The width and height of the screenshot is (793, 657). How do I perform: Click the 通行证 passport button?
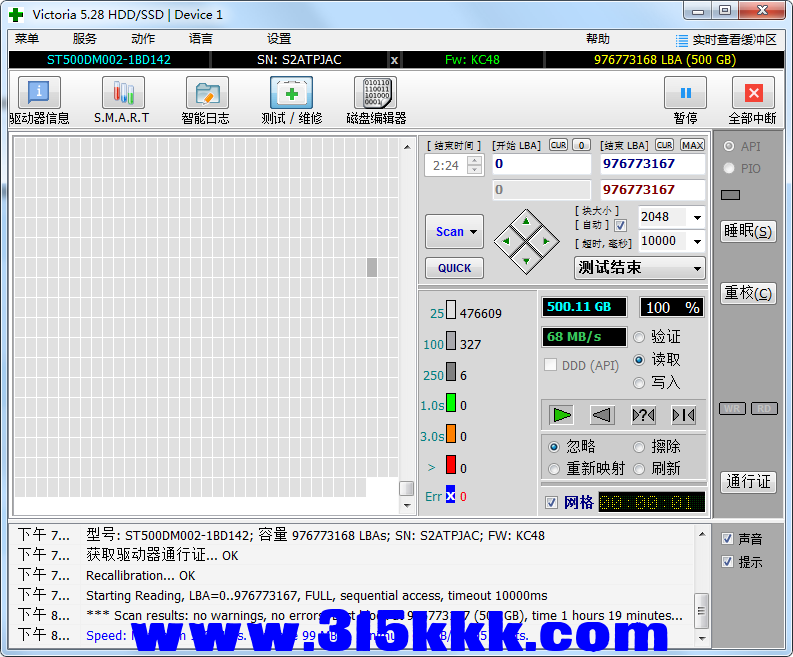coord(748,482)
